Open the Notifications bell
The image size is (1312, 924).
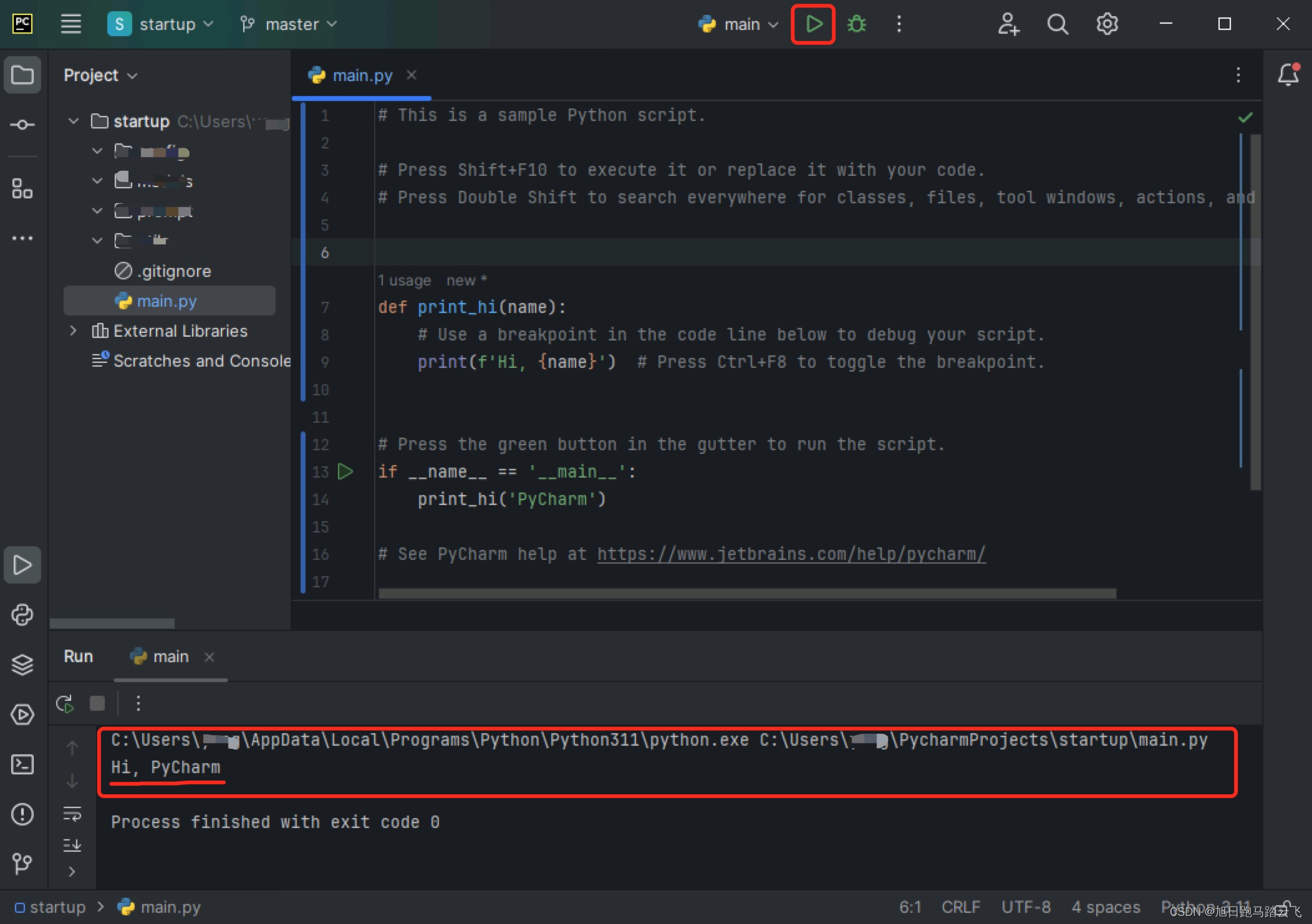point(1288,75)
